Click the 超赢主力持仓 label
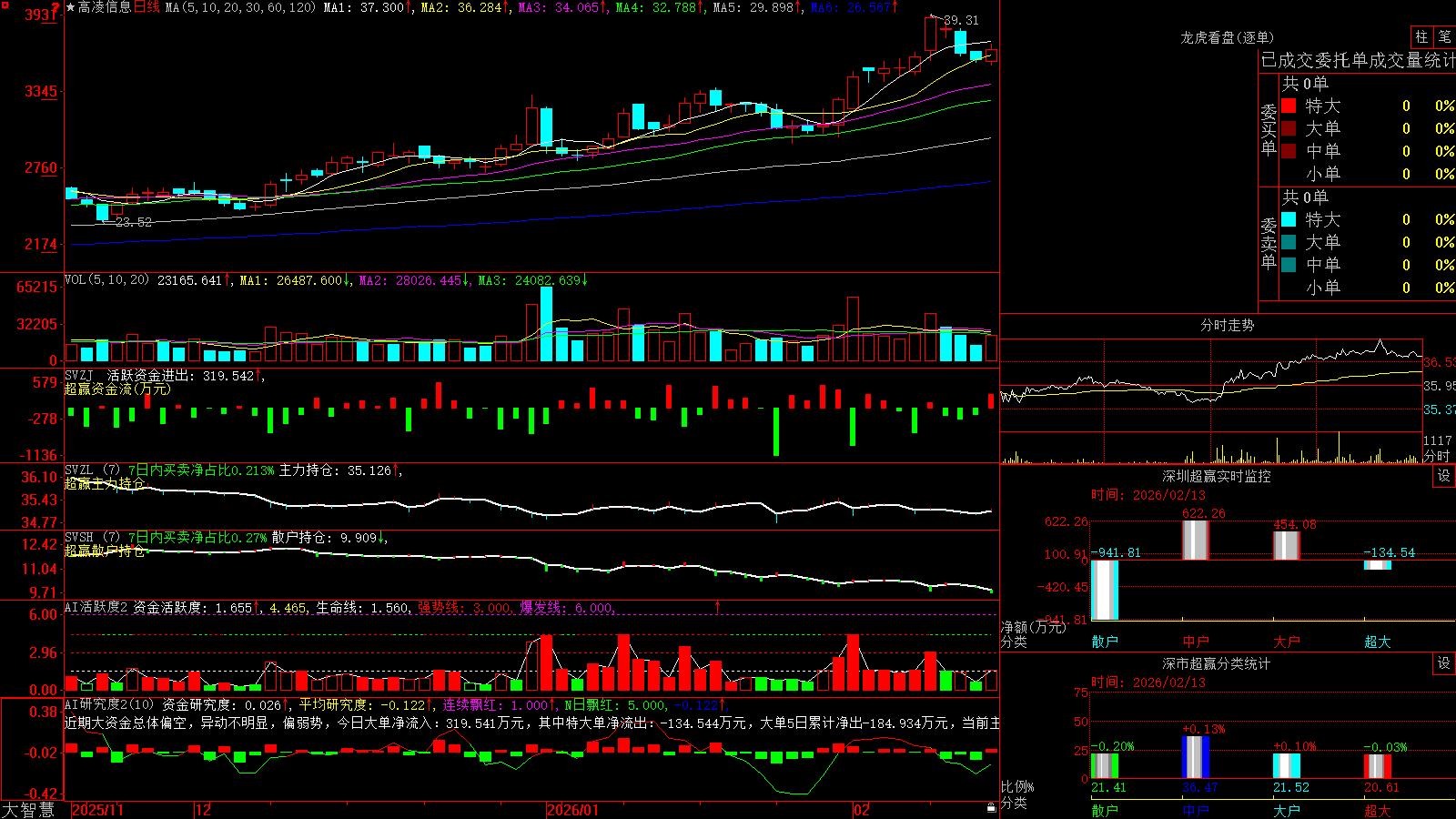 [x=105, y=484]
